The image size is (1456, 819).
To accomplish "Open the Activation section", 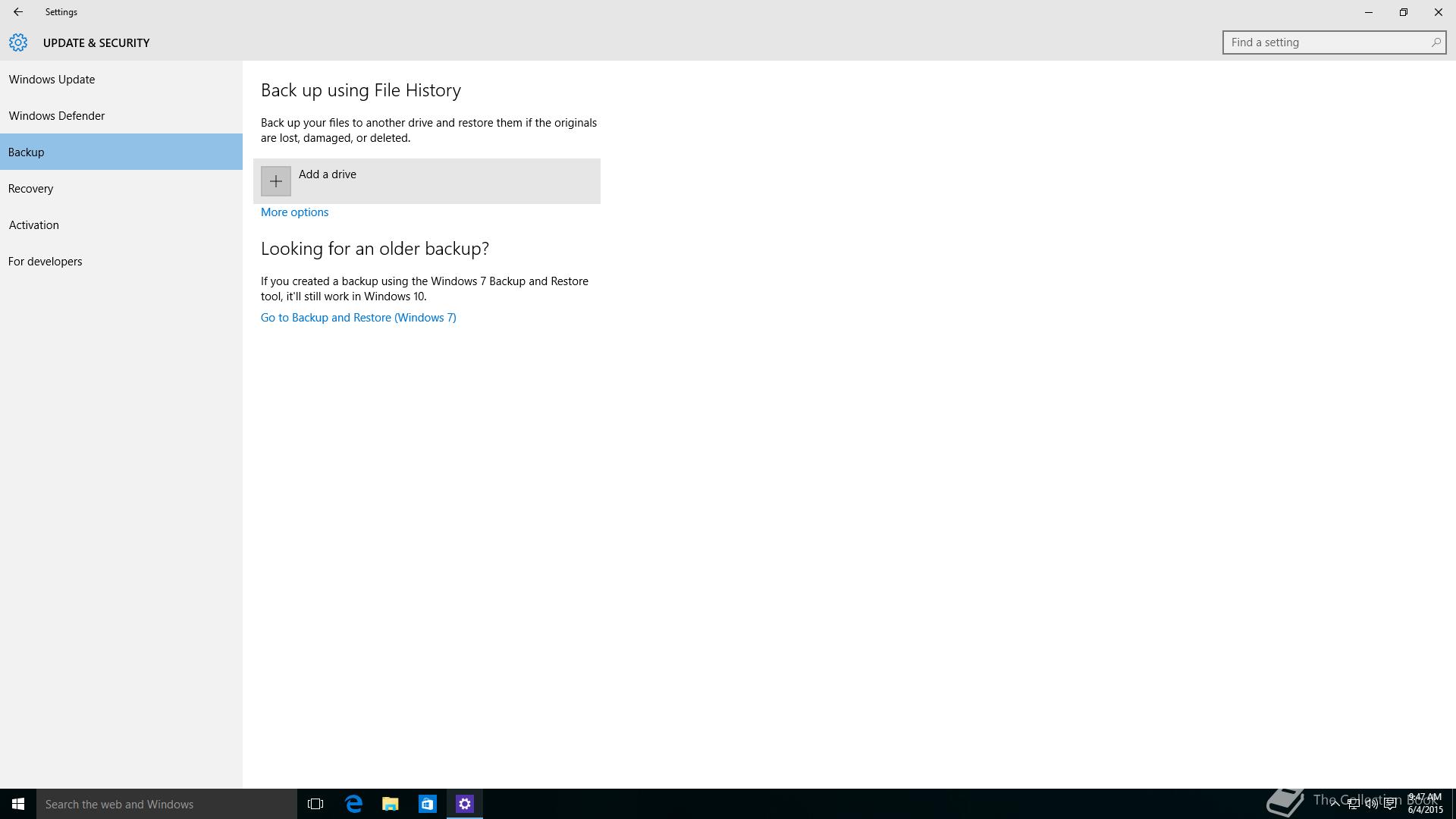I will coord(121,224).
